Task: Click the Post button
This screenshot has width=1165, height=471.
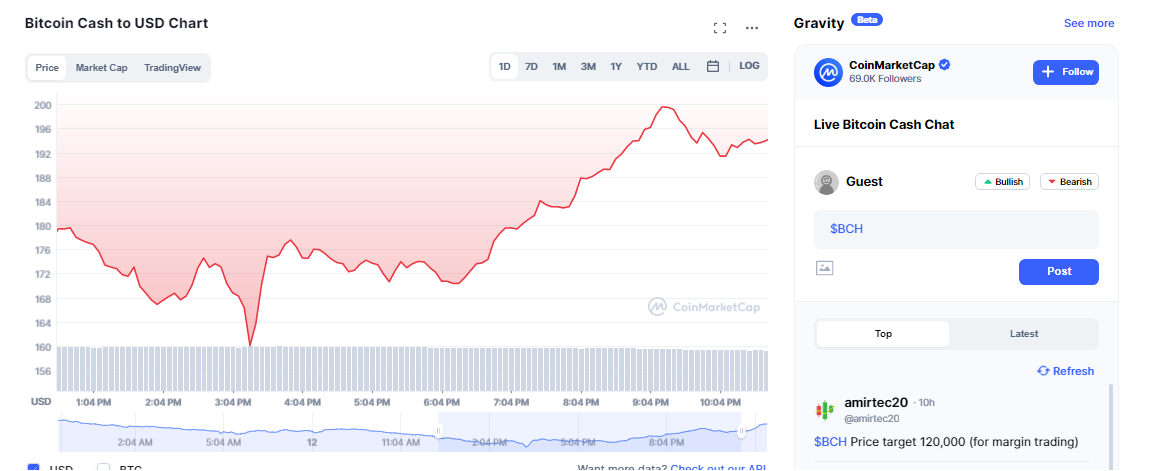Action: coord(1059,272)
